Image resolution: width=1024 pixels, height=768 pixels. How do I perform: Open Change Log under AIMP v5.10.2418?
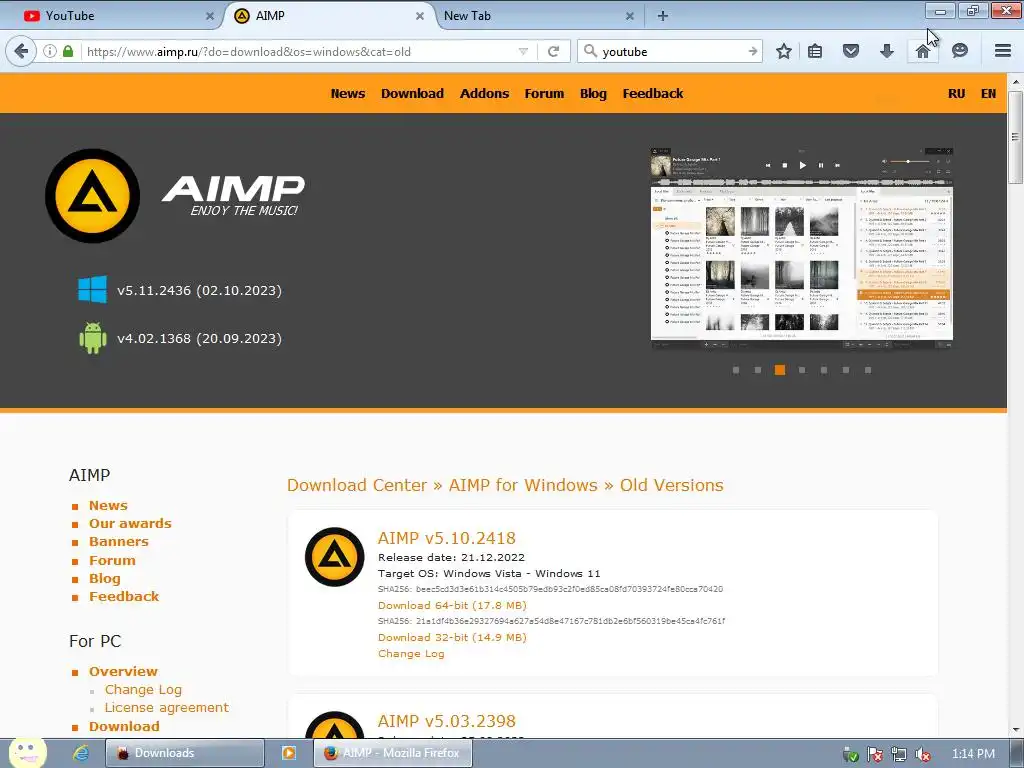(x=411, y=654)
